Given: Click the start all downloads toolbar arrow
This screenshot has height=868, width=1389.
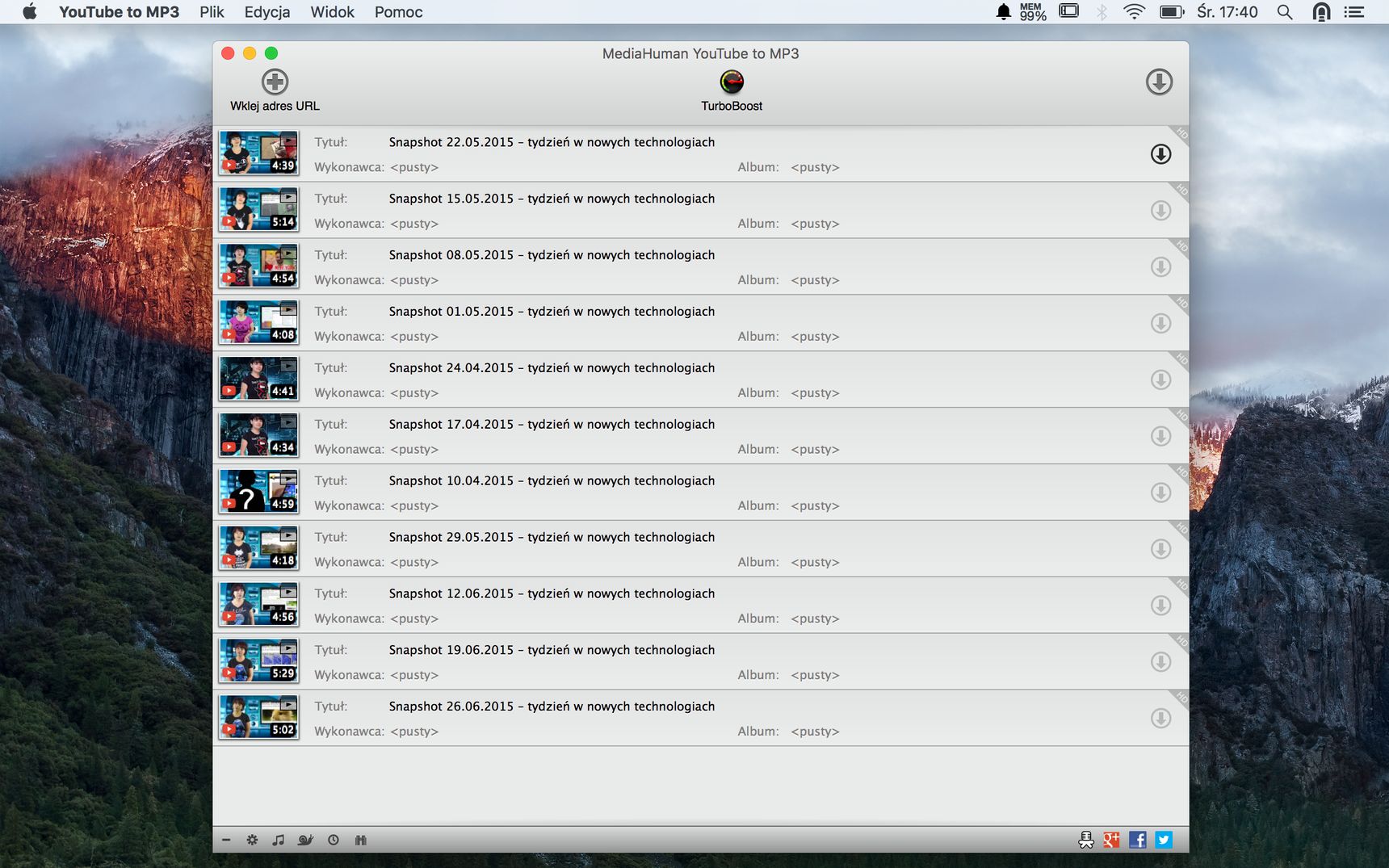Looking at the screenshot, I should [x=1159, y=82].
